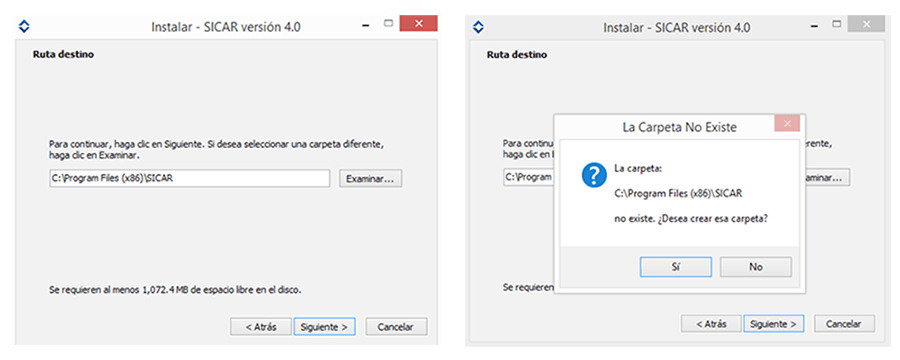Click the SICAR logo icon in the right installer title bar

point(479,26)
